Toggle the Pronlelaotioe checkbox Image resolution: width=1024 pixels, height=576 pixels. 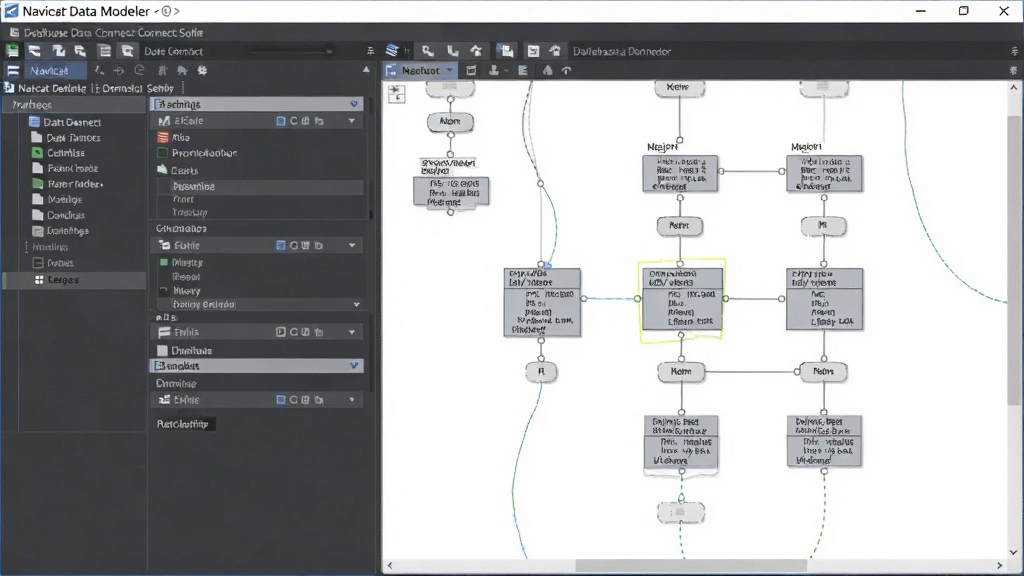163,153
